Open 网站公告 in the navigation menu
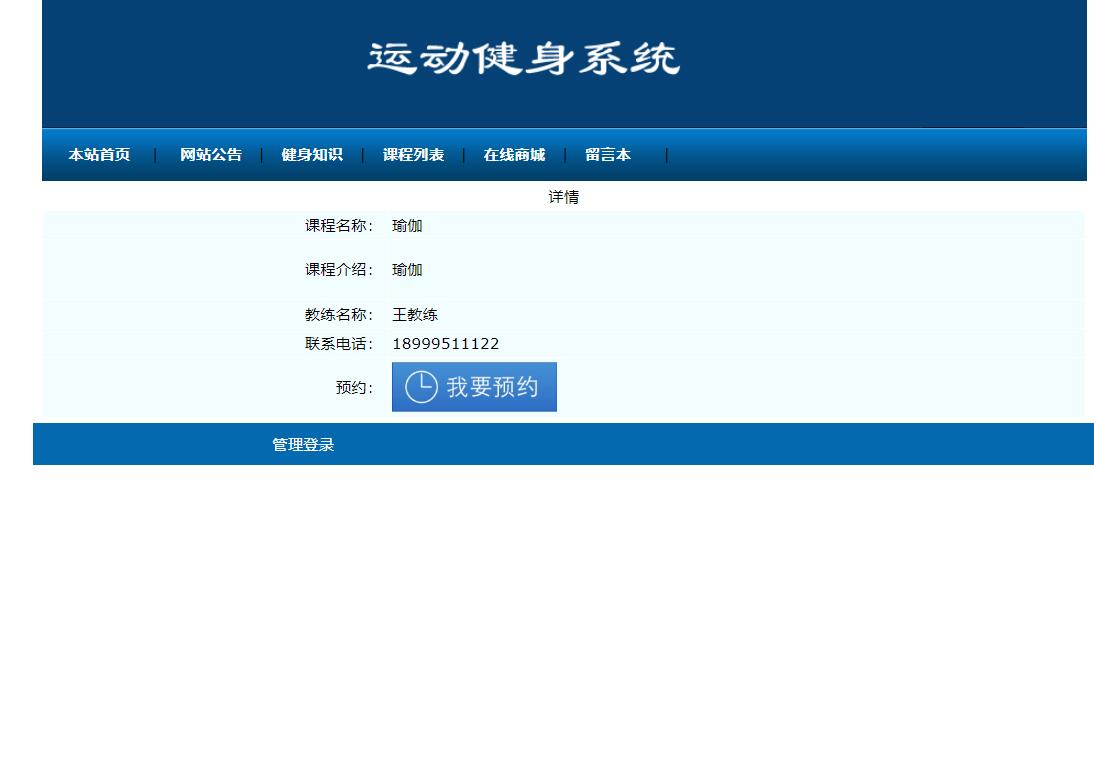 210,155
